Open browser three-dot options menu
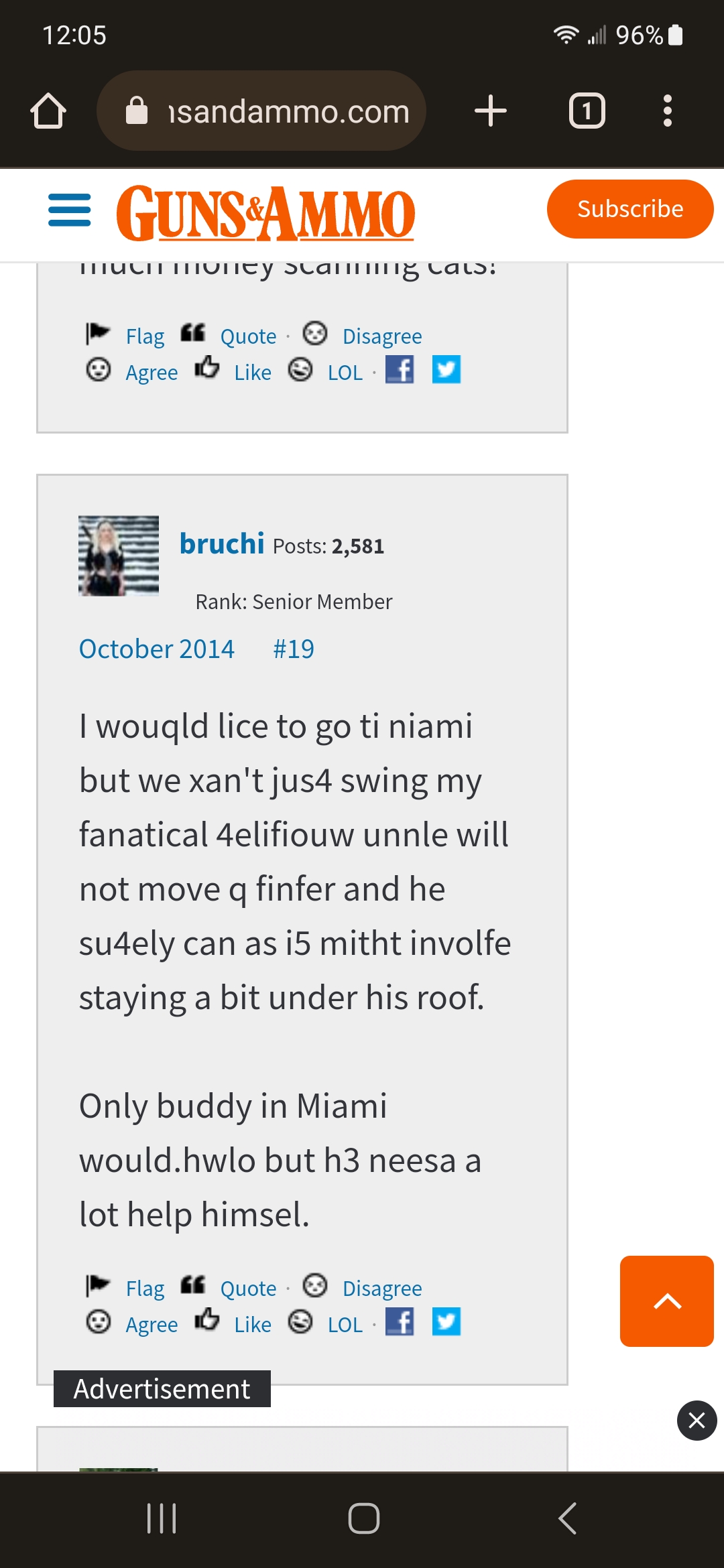 (667, 111)
